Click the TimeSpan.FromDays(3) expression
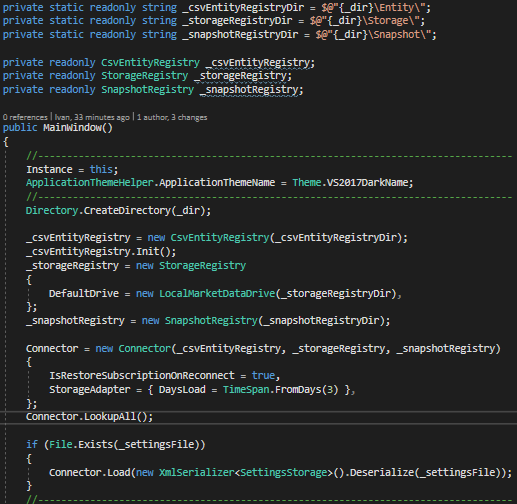This screenshot has height=504, width=517. pyautogui.click(x=280, y=389)
